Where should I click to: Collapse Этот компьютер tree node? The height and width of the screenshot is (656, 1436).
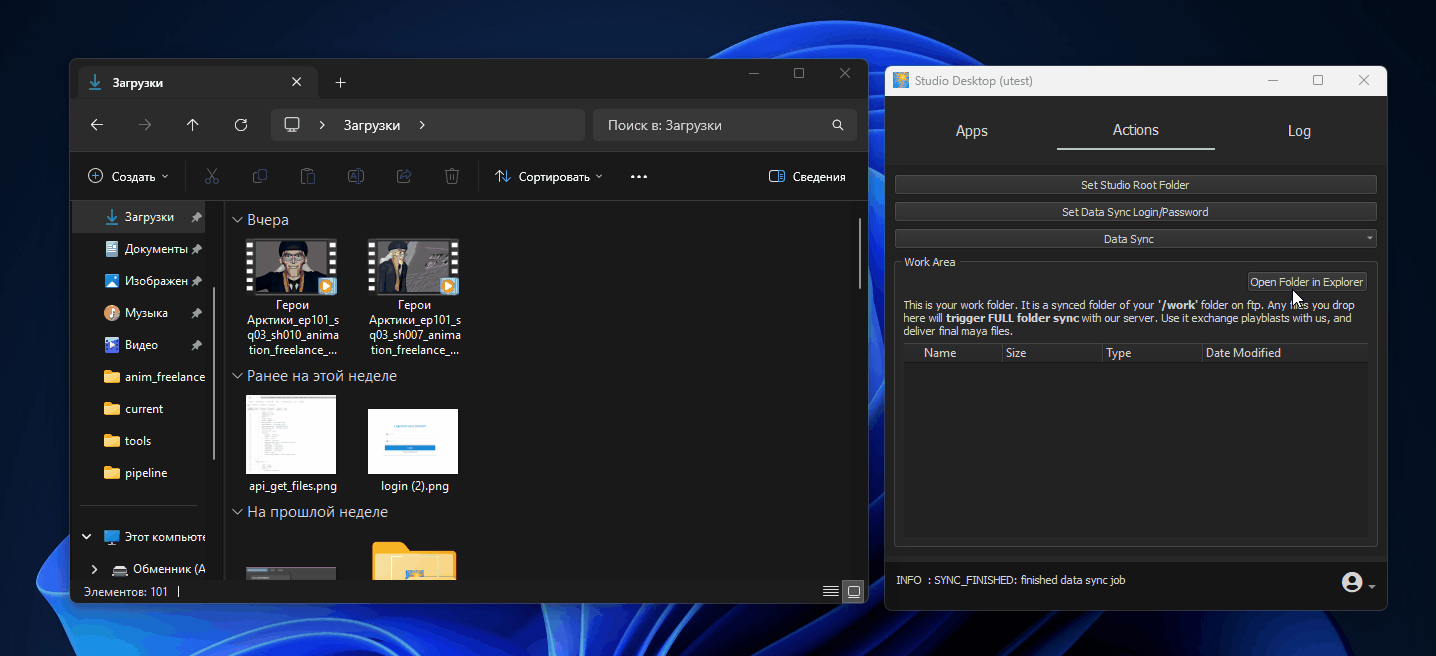click(x=87, y=537)
